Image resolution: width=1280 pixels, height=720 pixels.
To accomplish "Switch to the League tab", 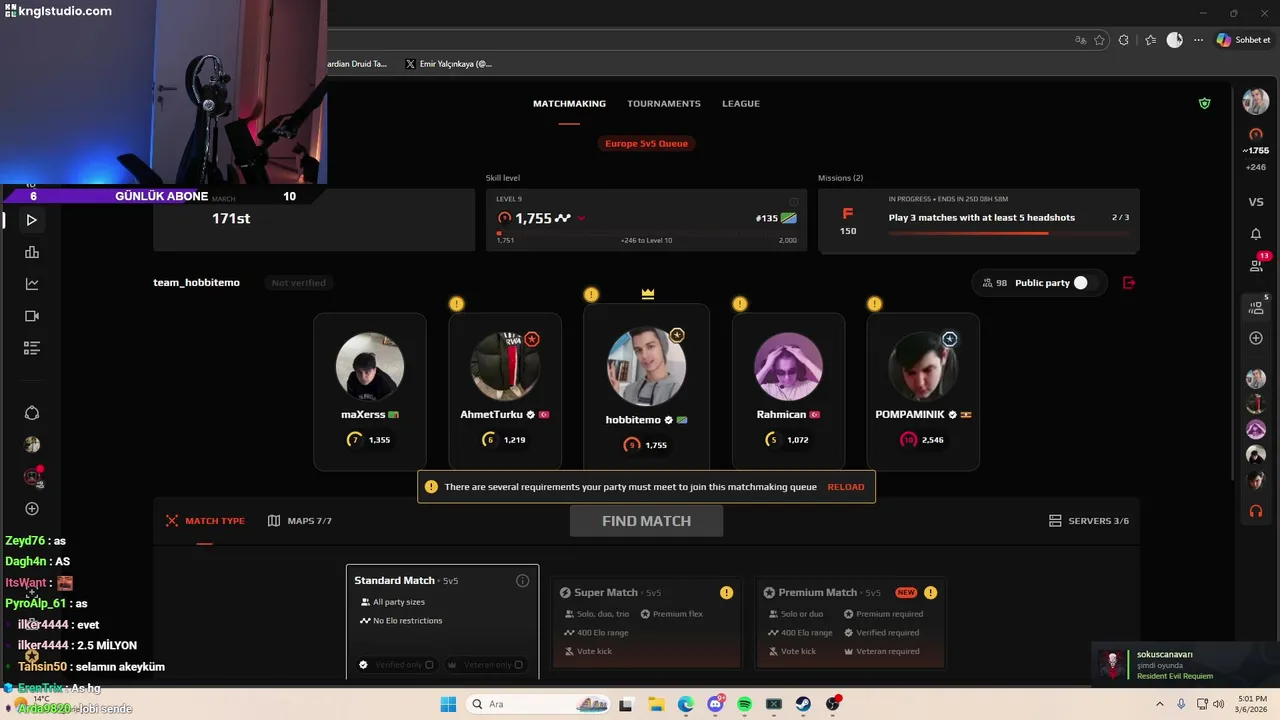I will coord(741,103).
